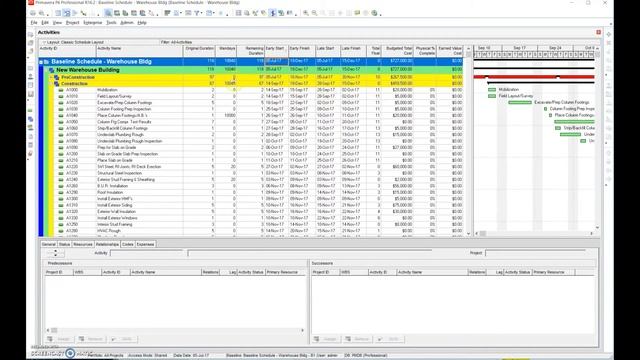Click the group and sort toolbar icon
640x360 pixels.
(209, 13)
